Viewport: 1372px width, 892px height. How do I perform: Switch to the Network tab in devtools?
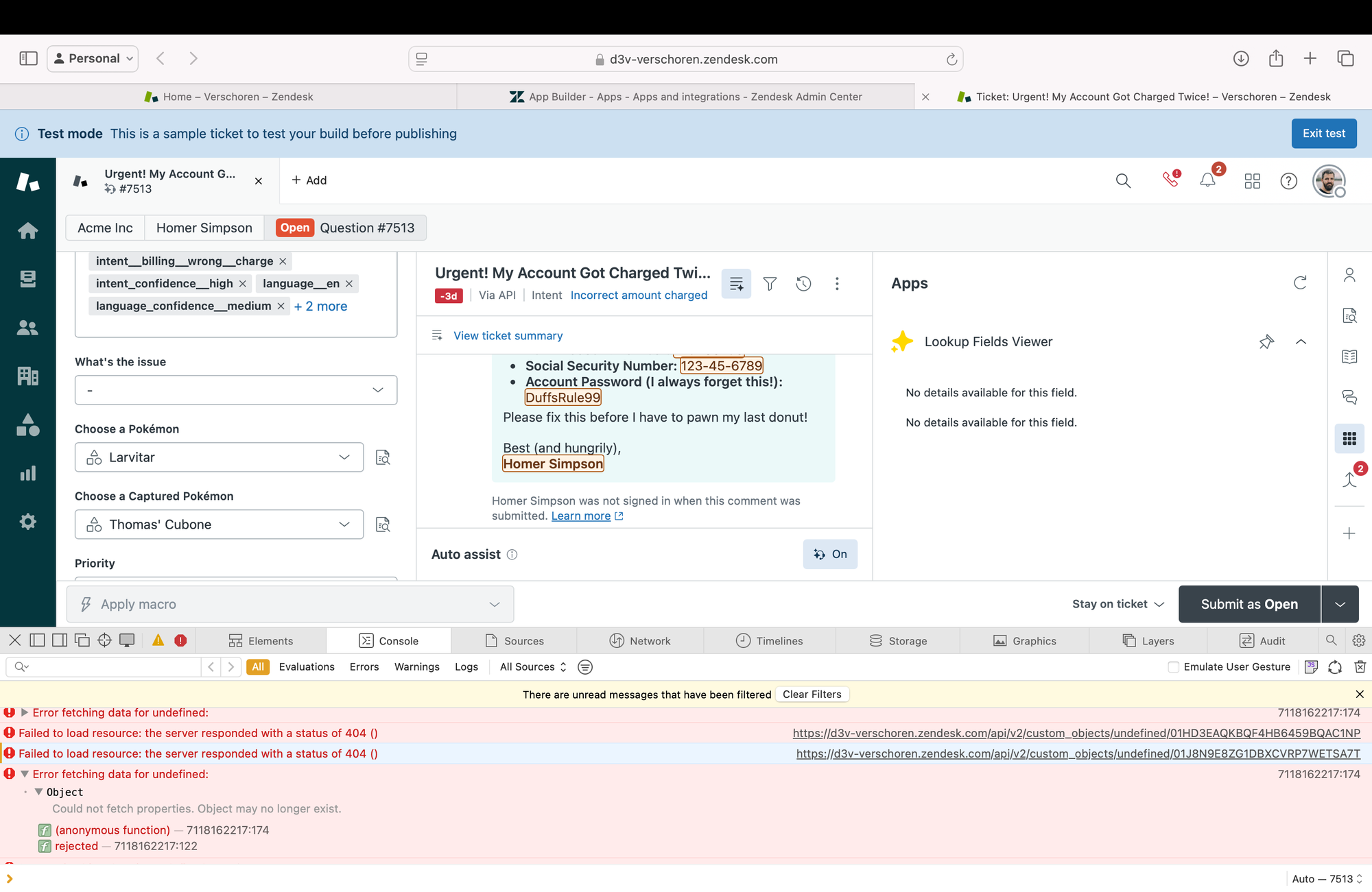pos(640,641)
